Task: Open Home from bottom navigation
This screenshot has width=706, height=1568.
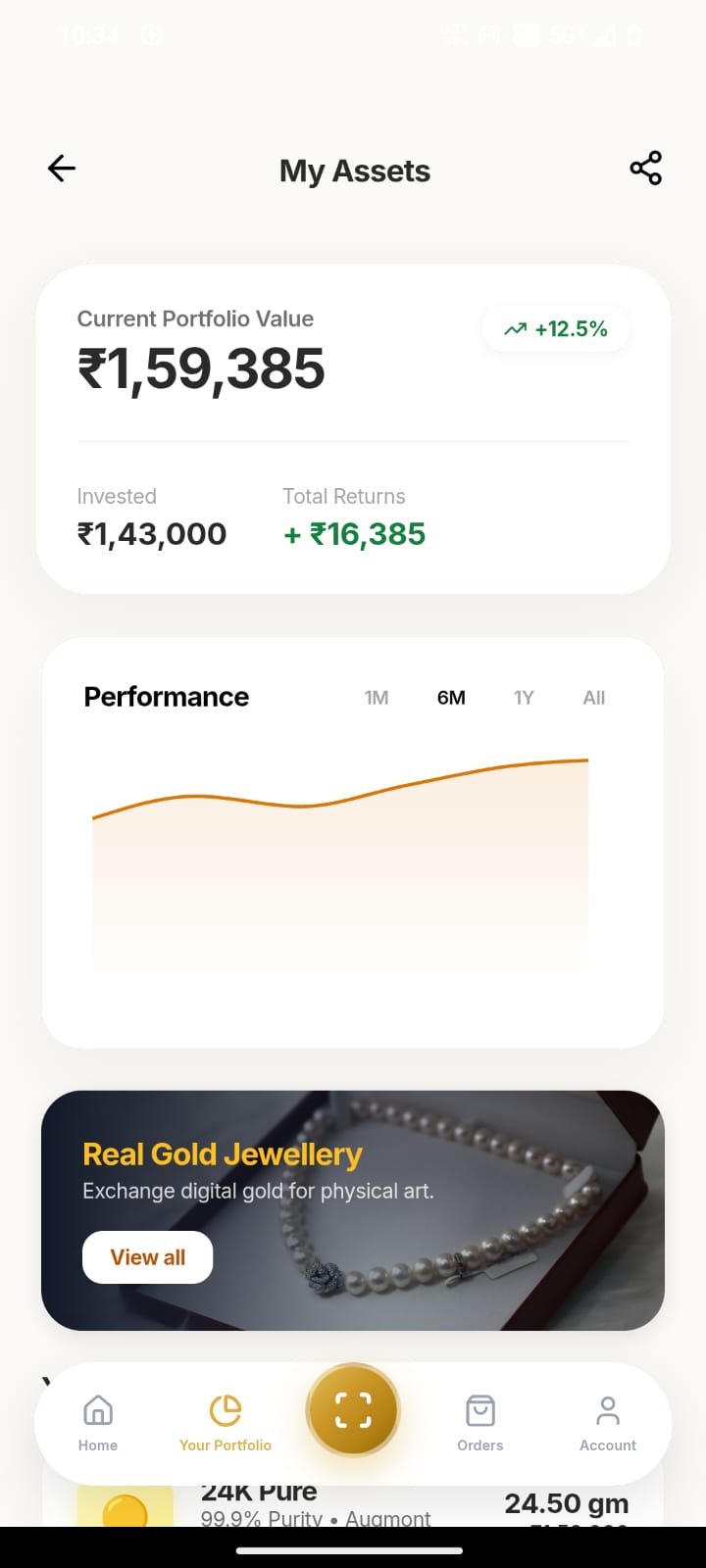Action: [98, 1421]
